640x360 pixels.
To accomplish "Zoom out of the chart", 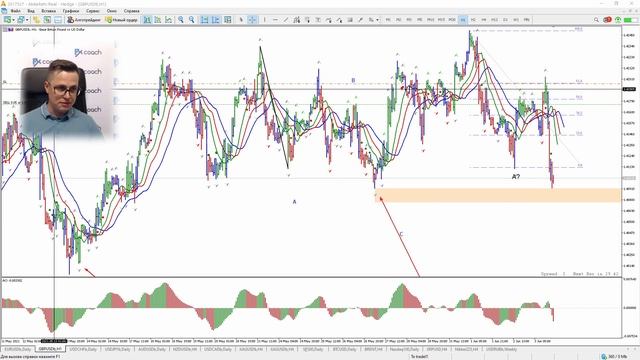I will click(x=191, y=20).
